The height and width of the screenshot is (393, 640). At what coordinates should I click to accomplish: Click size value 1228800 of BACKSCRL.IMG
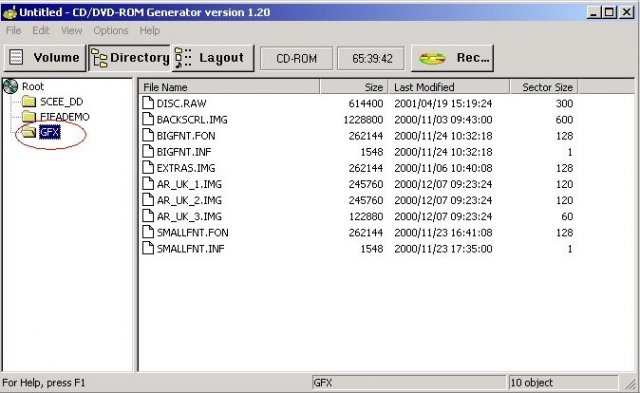pyautogui.click(x=363, y=120)
